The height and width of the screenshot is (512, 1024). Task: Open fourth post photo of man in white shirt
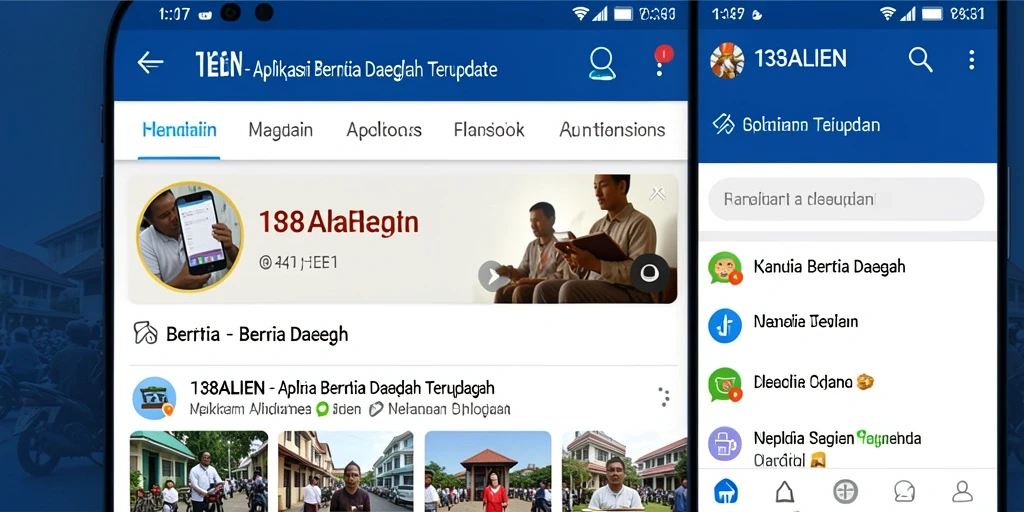624,470
